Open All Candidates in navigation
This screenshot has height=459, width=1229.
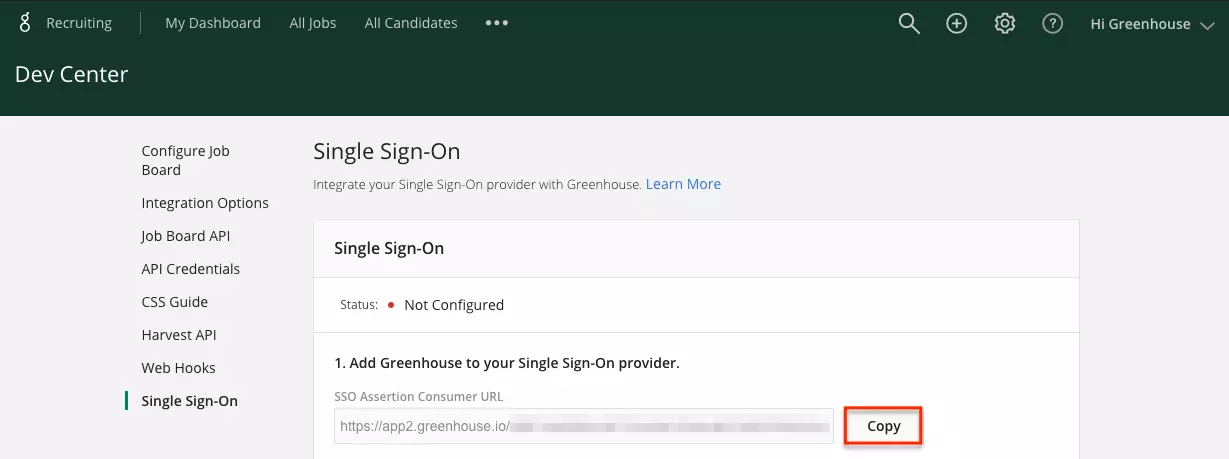tap(411, 23)
